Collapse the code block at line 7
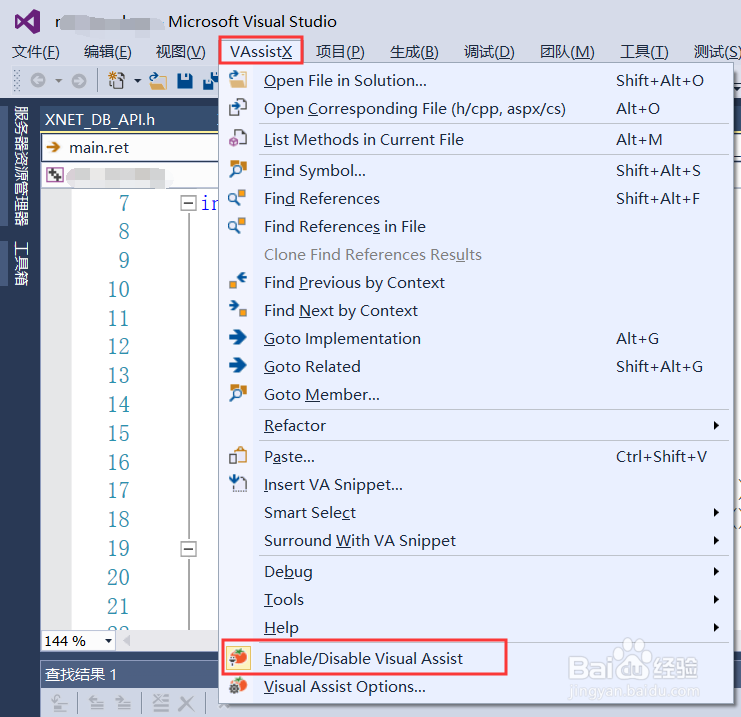 tap(189, 204)
